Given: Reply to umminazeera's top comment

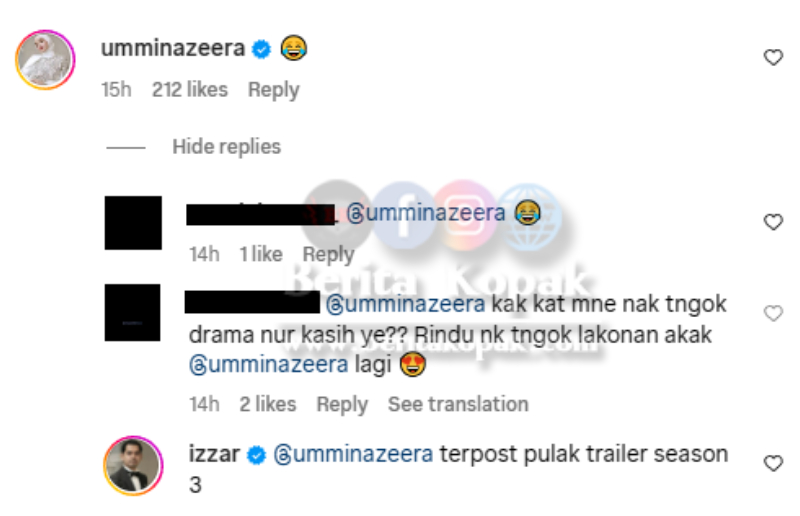Looking at the screenshot, I should click(x=273, y=90).
